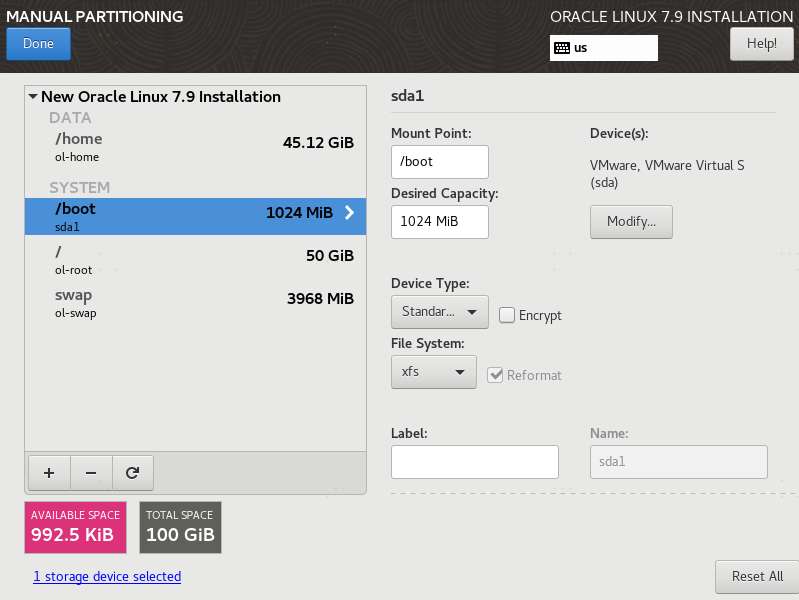The height and width of the screenshot is (600, 799).
Task: Toggle the Reformat checkbox
Action: tap(495, 375)
